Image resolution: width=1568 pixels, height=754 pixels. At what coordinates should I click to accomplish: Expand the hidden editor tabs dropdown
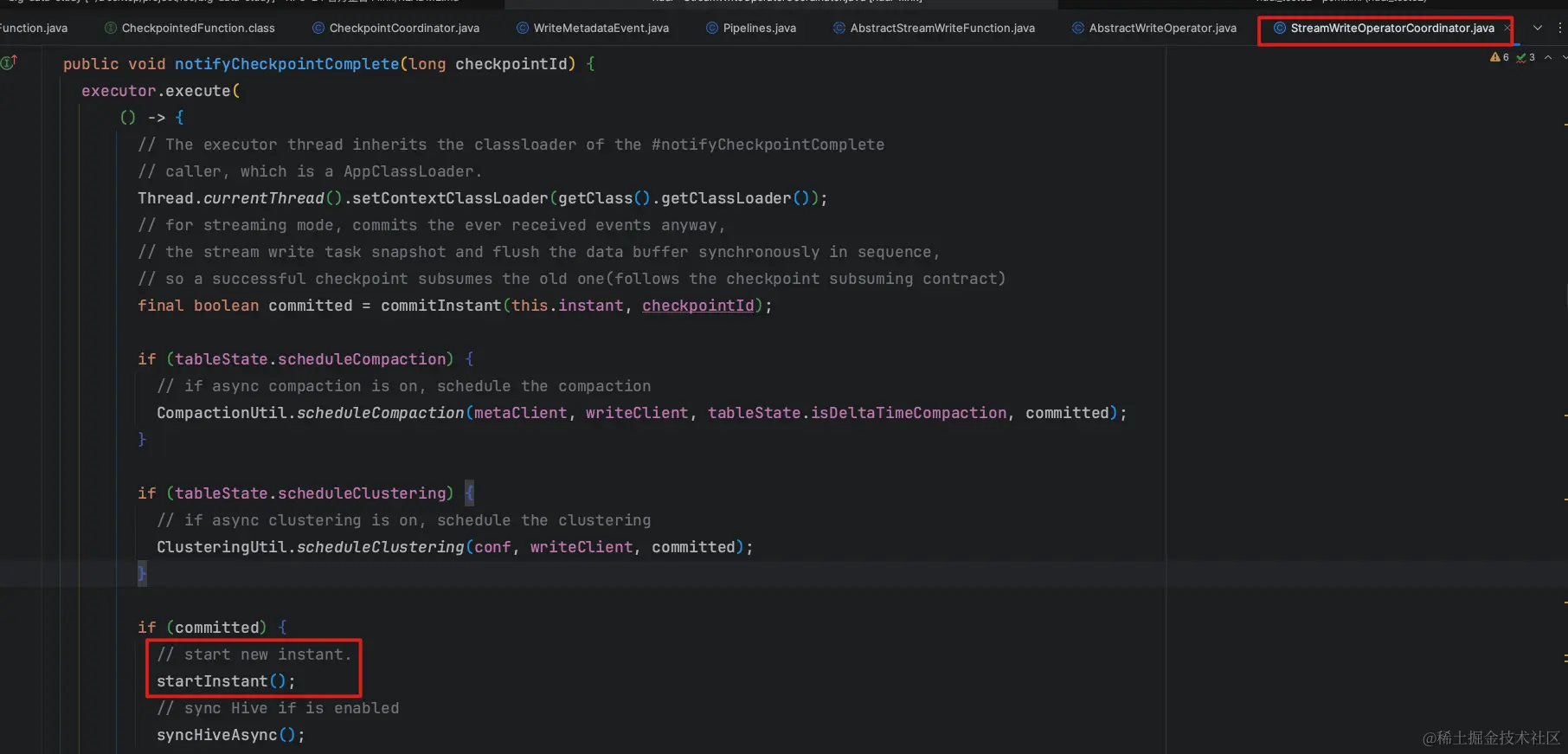pos(1538,28)
